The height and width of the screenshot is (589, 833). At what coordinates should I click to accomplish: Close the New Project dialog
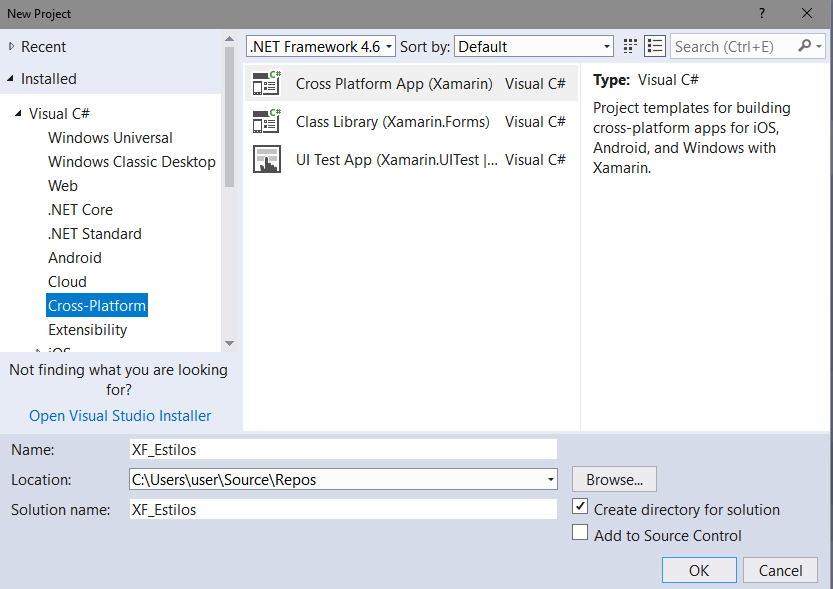pos(806,13)
